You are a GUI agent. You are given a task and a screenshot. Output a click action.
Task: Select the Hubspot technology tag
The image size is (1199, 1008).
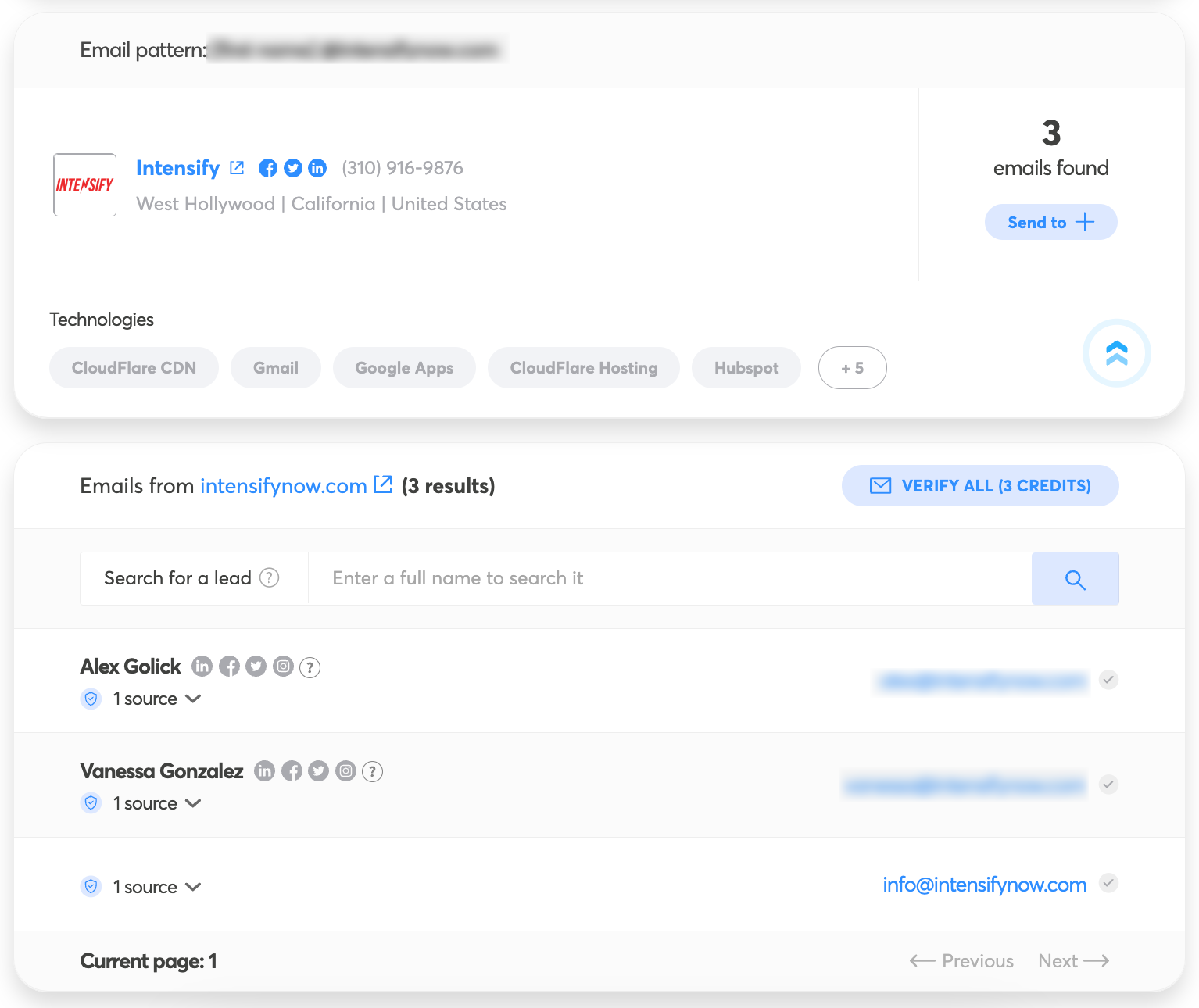coord(746,368)
